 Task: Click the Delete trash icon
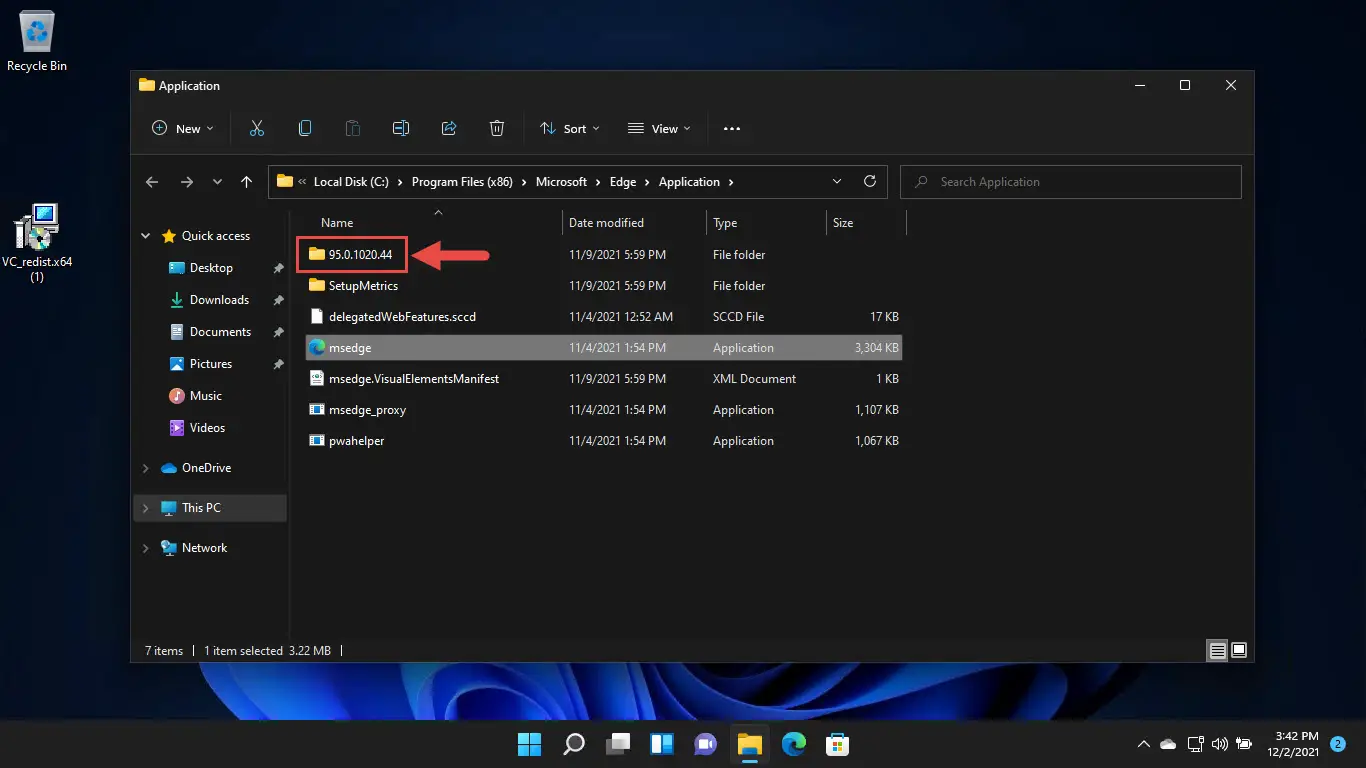[x=497, y=128]
